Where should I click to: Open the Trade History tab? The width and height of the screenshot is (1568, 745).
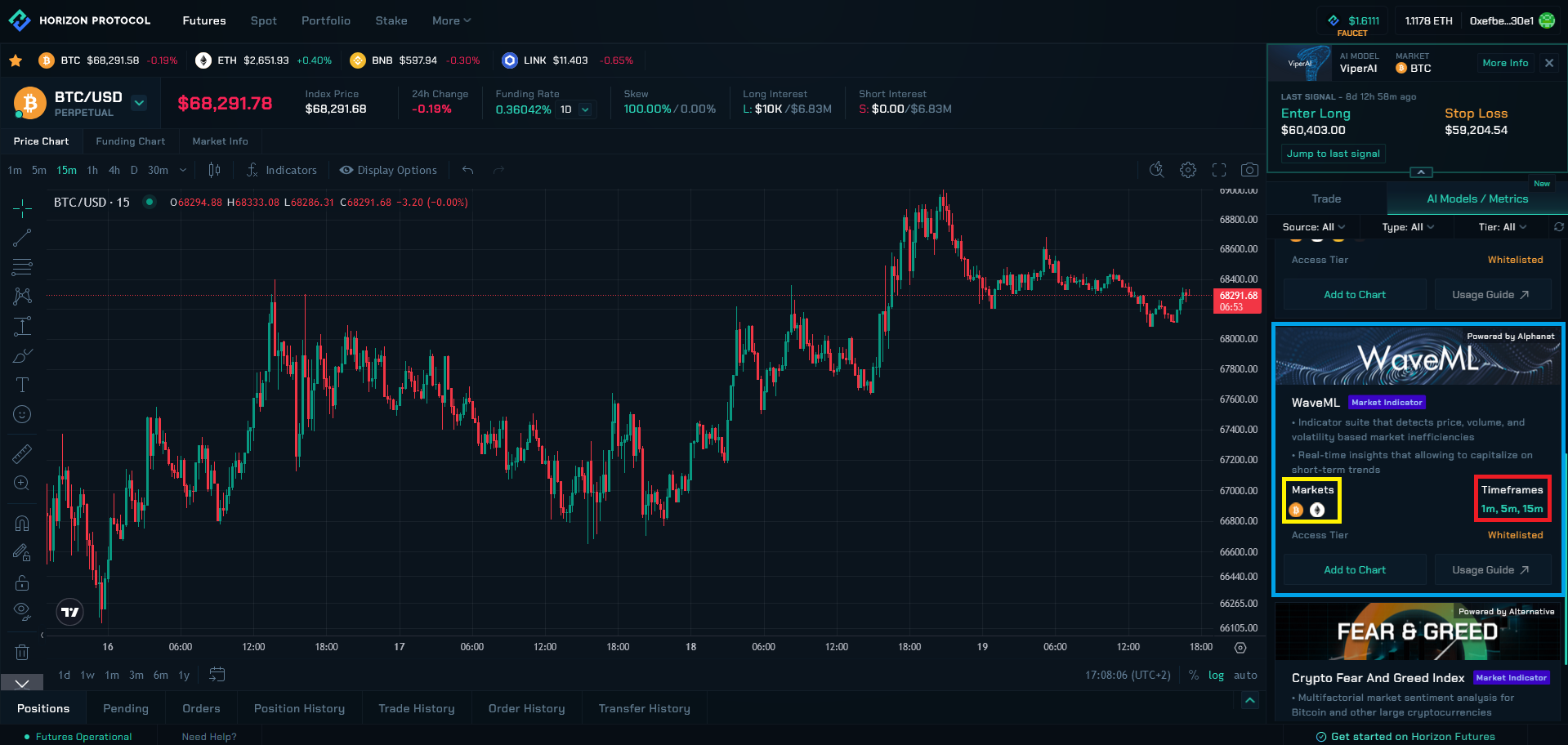click(x=416, y=709)
